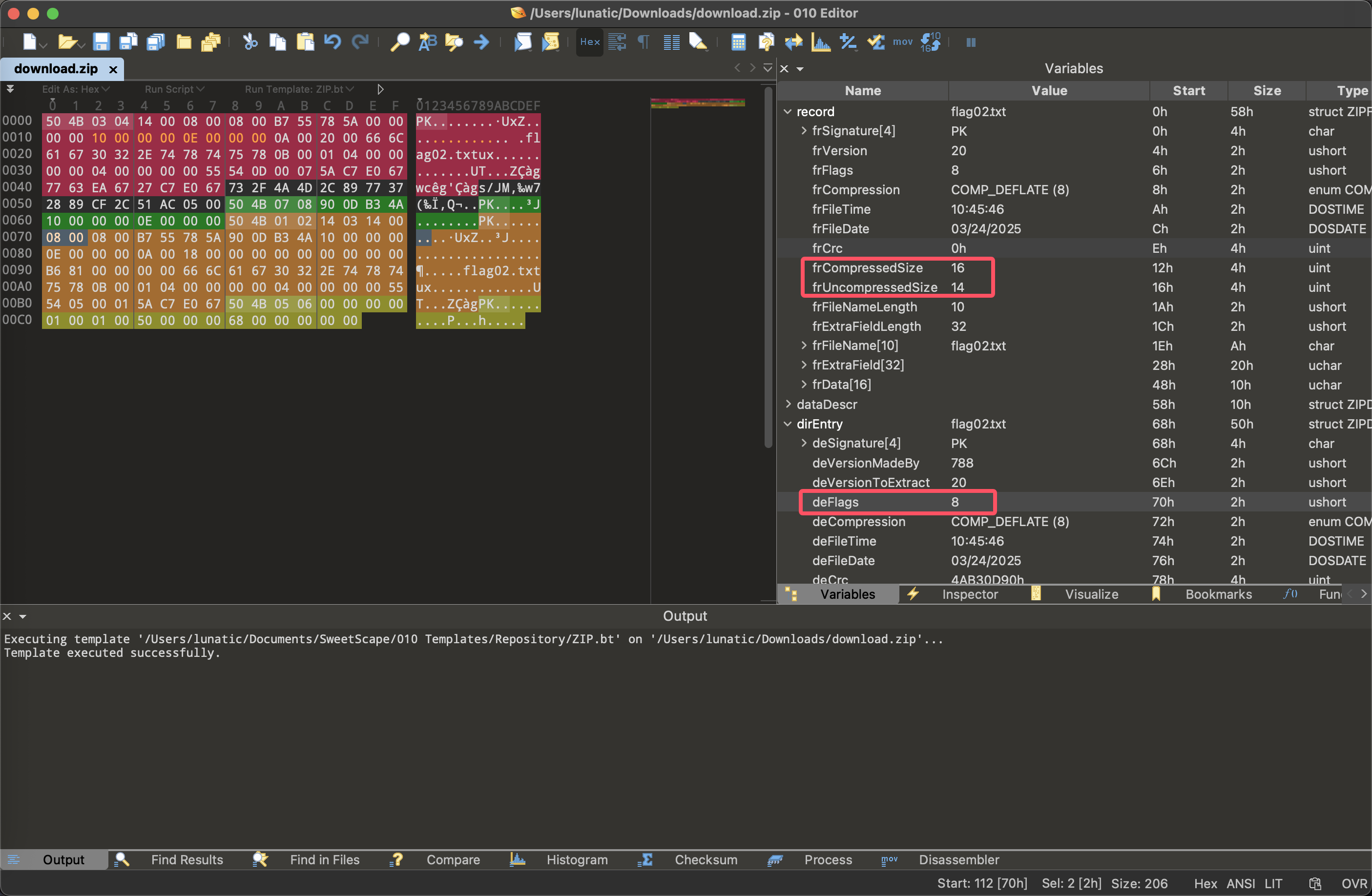Expand the dataDescr struct
This screenshot has width=1372, height=896.
pos(788,404)
